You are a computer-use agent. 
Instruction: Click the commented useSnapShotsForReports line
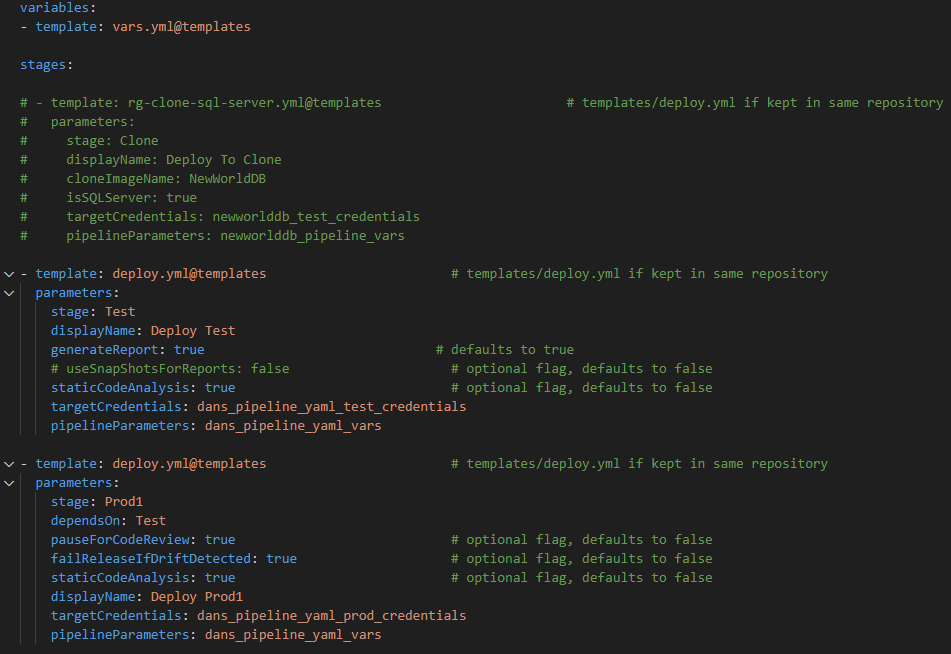point(170,368)
